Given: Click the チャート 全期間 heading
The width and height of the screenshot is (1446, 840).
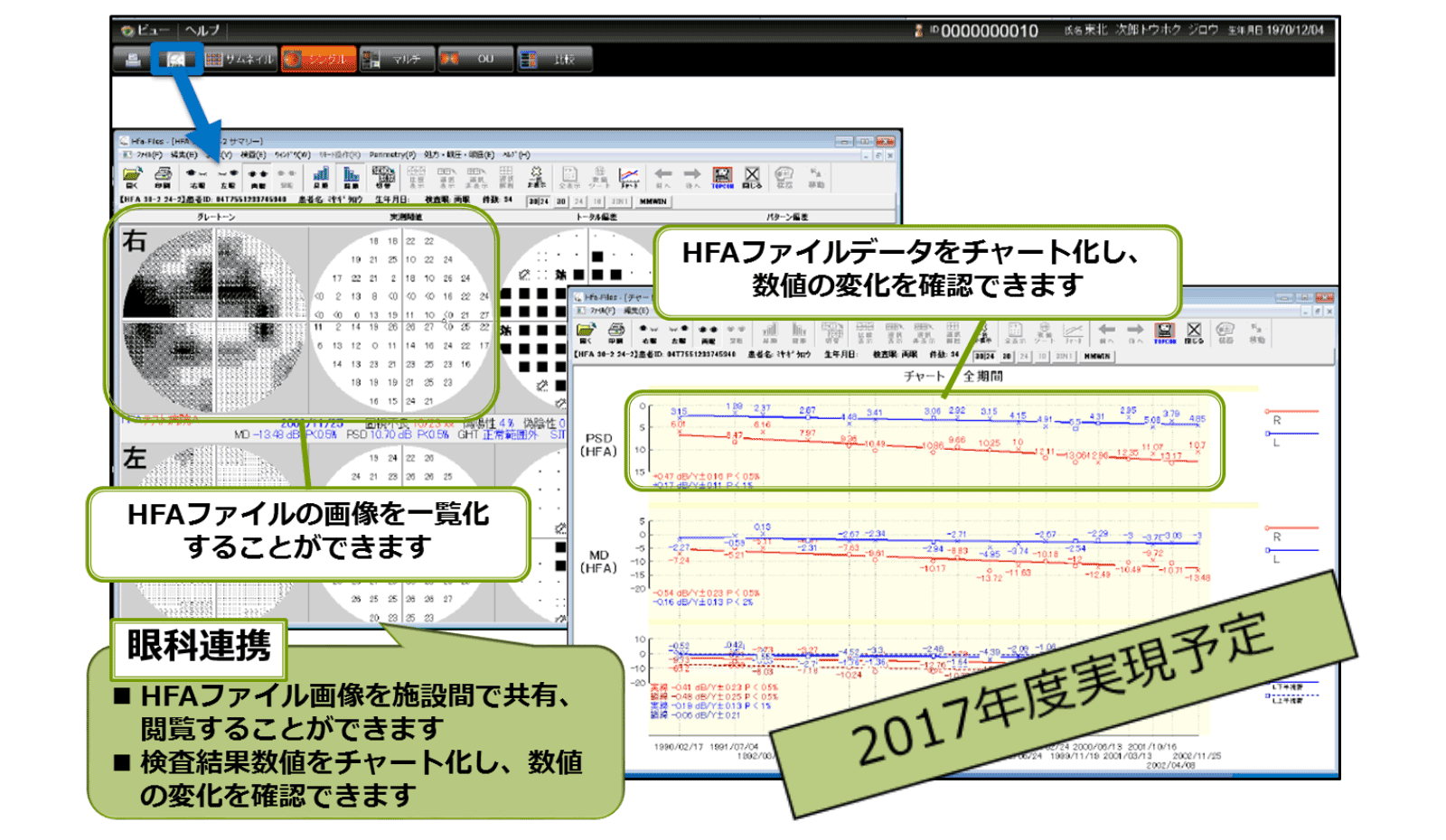Looking at the screenshot, I should (953, 376).
